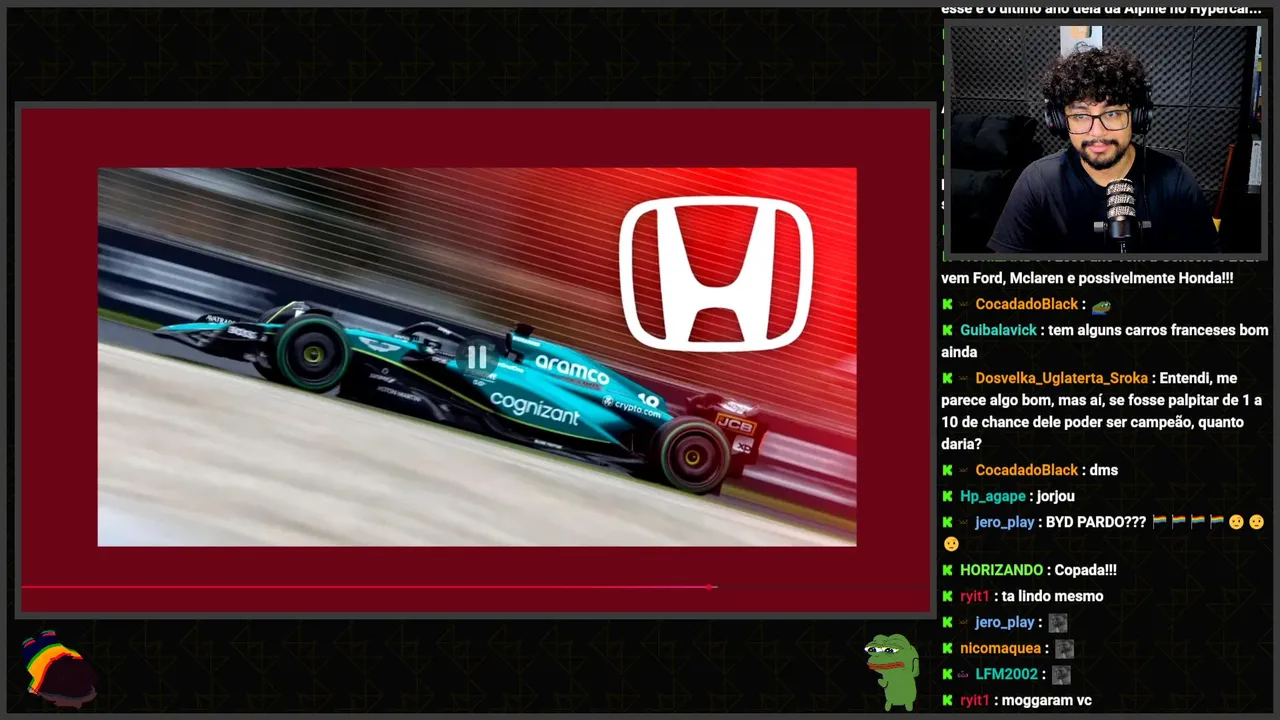Click the streamer webcam feed

coord(1105,140)
